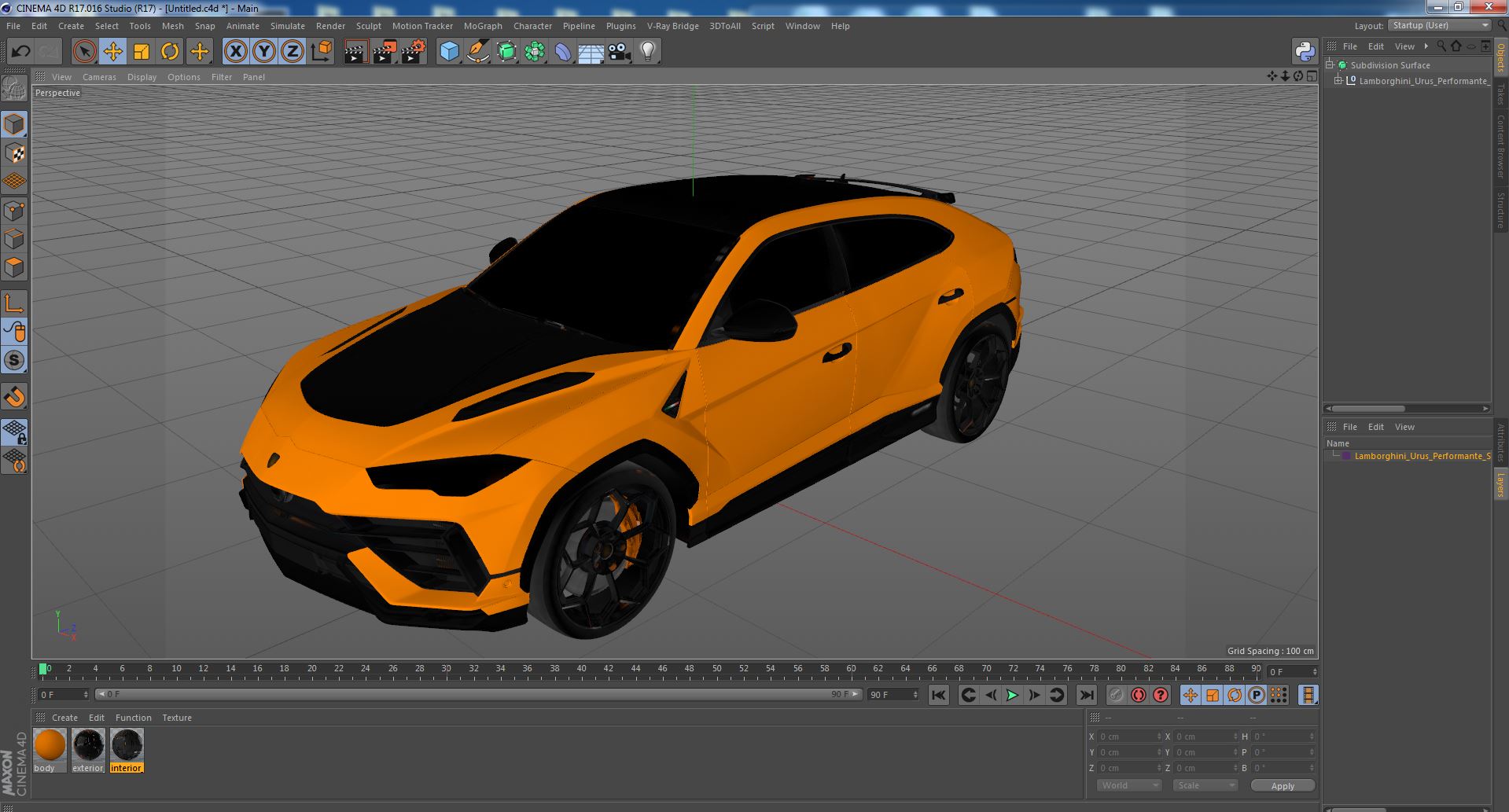
Task: Click the green Array modeling icon
Action: (x=535, y=52)
